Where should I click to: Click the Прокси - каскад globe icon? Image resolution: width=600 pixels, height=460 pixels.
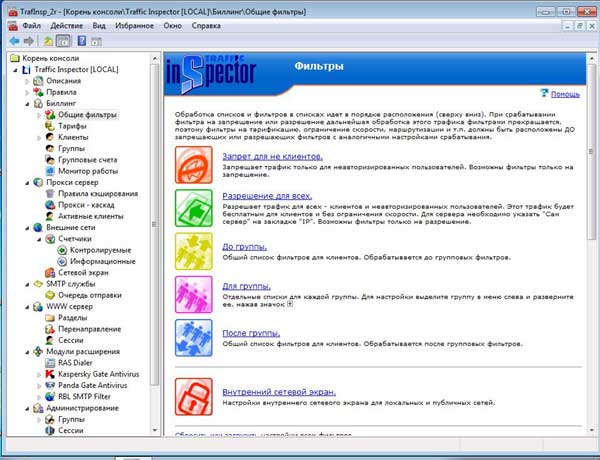click(50, 205)
